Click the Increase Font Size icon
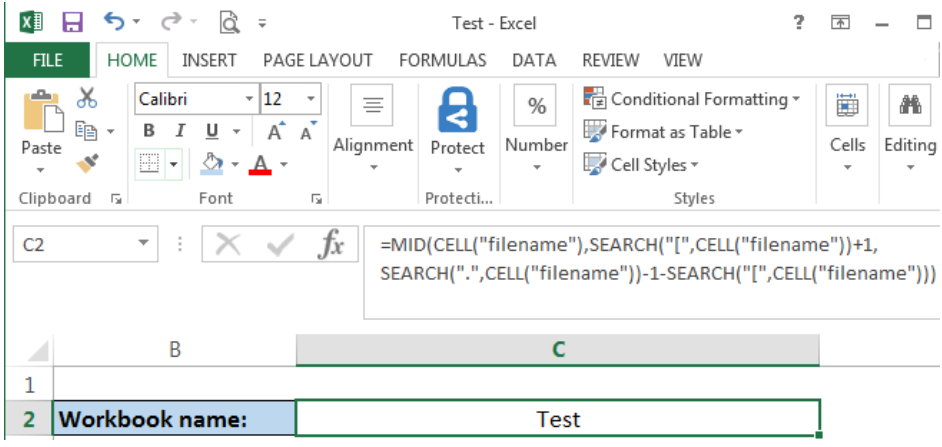The image size is (942, 447). 276,131
